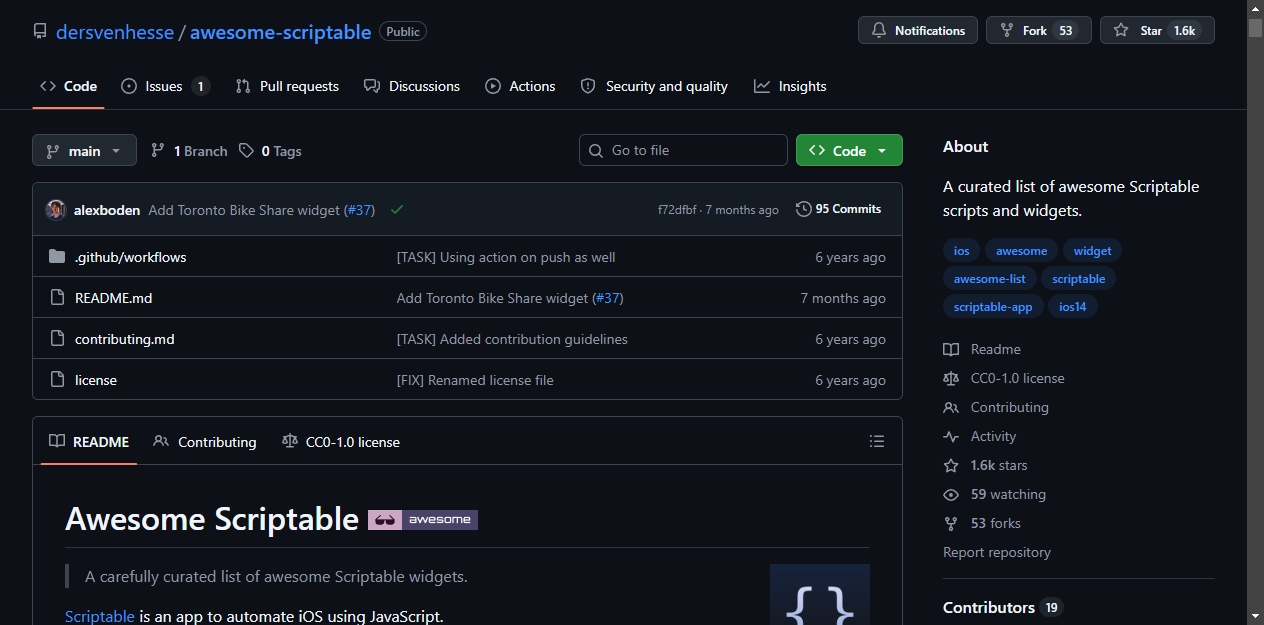Click the awesome topic tag

coord(1021,251)
